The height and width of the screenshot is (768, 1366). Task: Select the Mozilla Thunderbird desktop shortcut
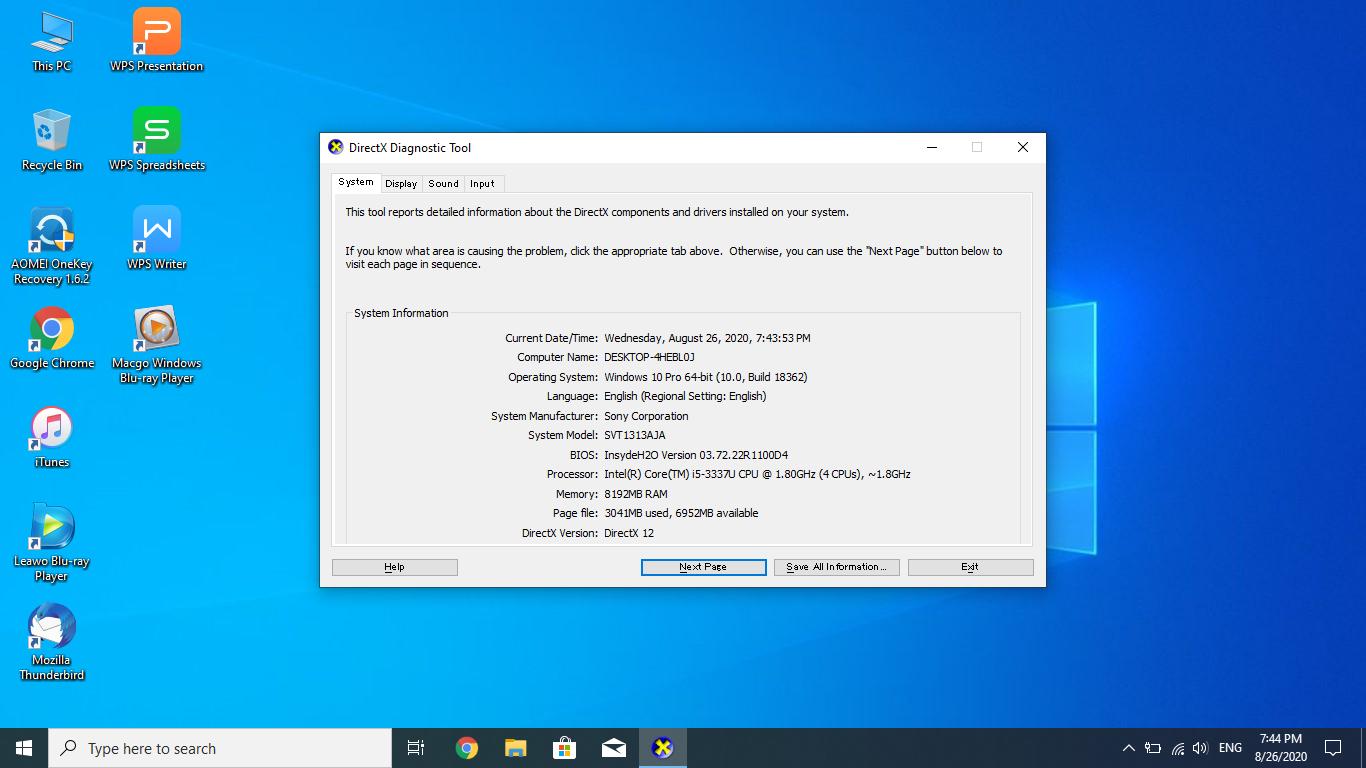coord(51,642)
